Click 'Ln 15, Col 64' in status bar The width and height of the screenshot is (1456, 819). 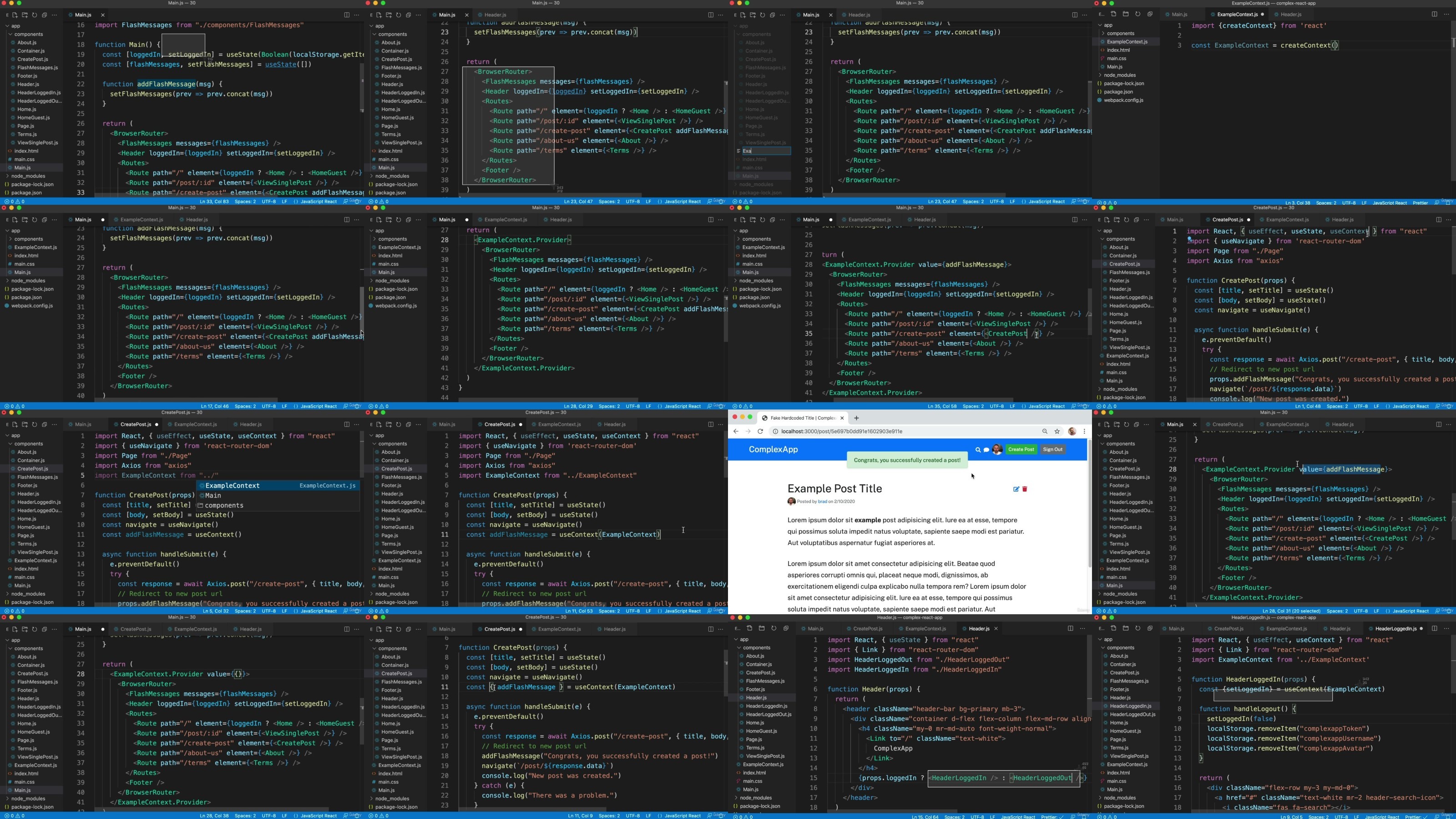click(x=925, y=817)
